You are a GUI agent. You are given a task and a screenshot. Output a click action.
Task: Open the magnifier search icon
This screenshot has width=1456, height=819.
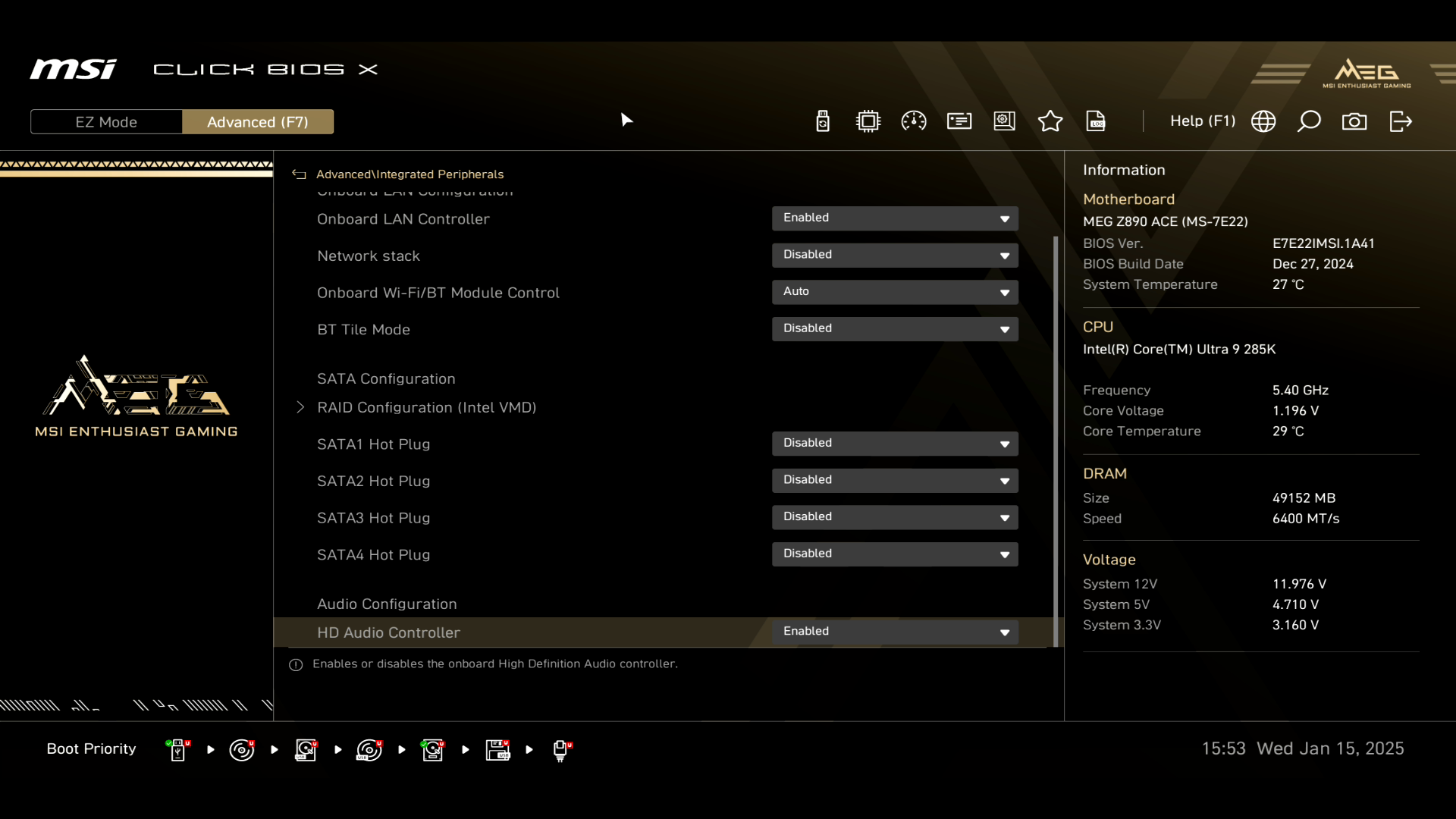[x=1309, y=121]
